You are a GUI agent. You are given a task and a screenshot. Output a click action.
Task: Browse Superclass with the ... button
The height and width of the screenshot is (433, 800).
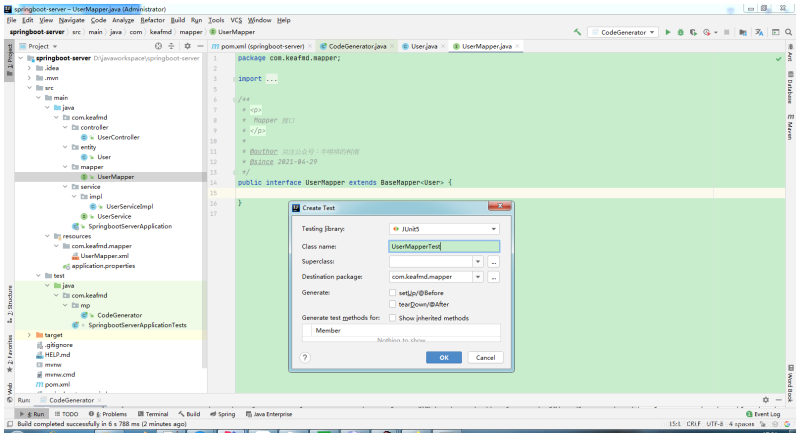point(493,262)
